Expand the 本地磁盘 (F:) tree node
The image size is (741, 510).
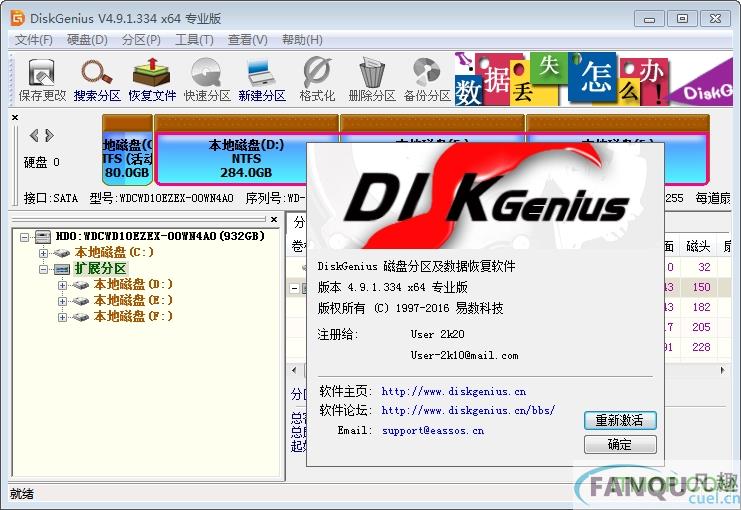pos(62,317)
